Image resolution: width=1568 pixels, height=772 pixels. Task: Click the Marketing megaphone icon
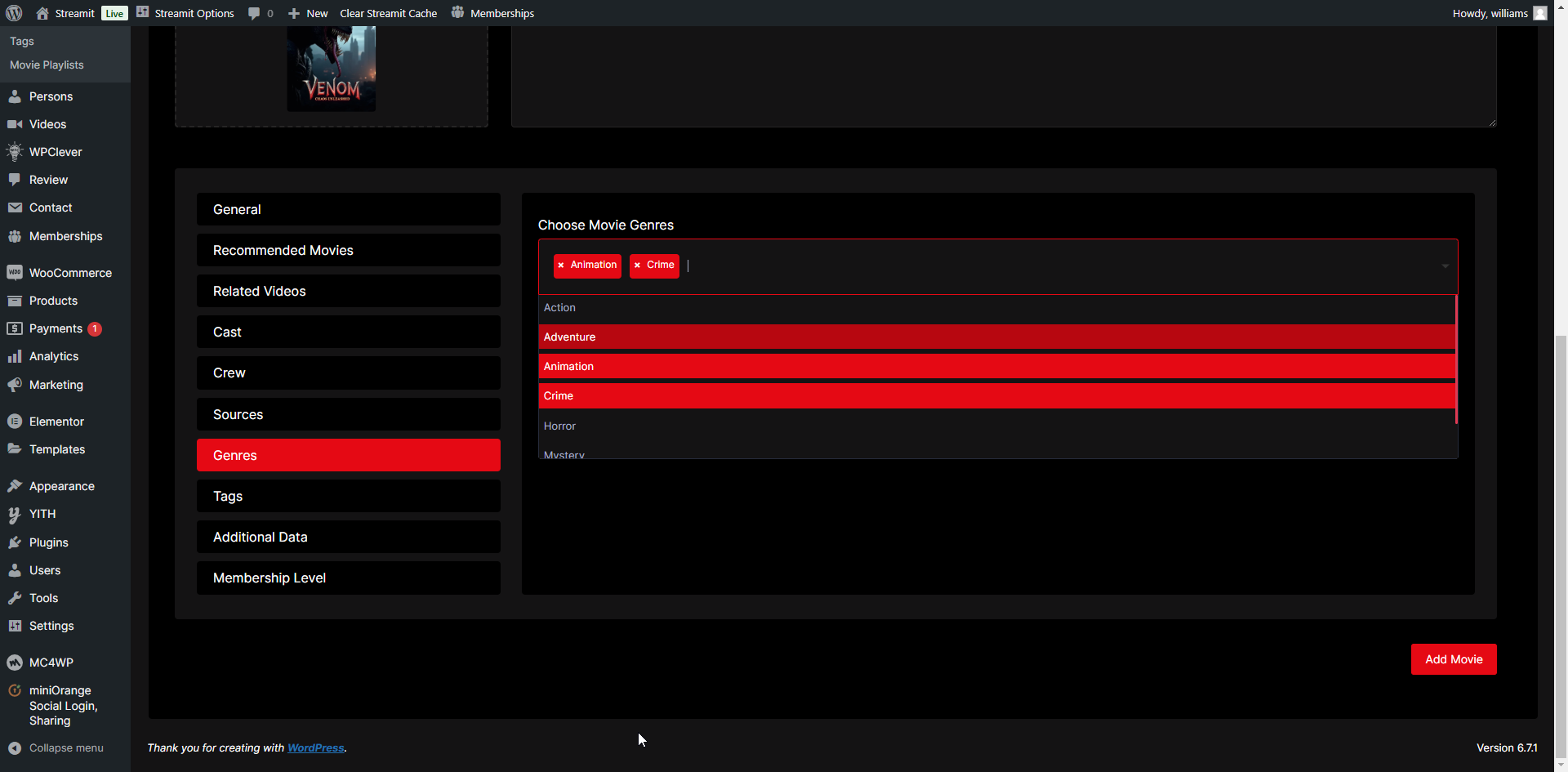pyautogui.click(x=15, y=385)
